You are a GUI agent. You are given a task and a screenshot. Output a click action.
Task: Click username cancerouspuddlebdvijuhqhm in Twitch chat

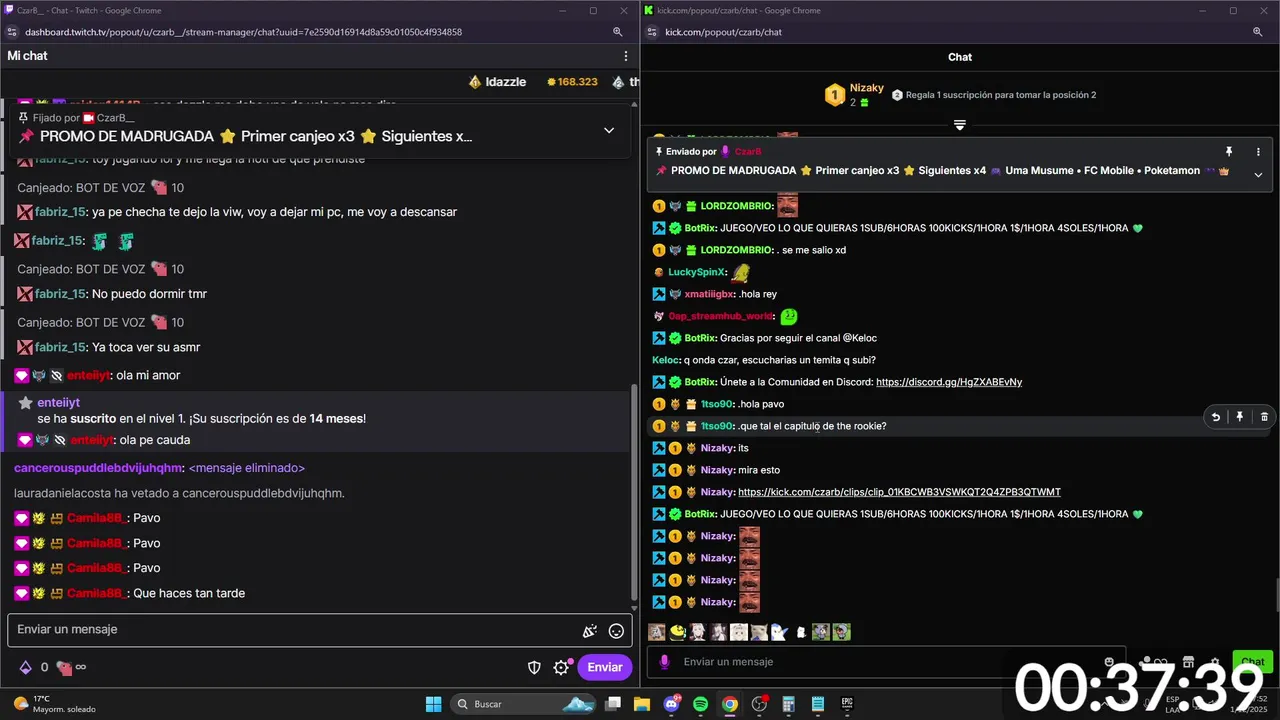99,468
